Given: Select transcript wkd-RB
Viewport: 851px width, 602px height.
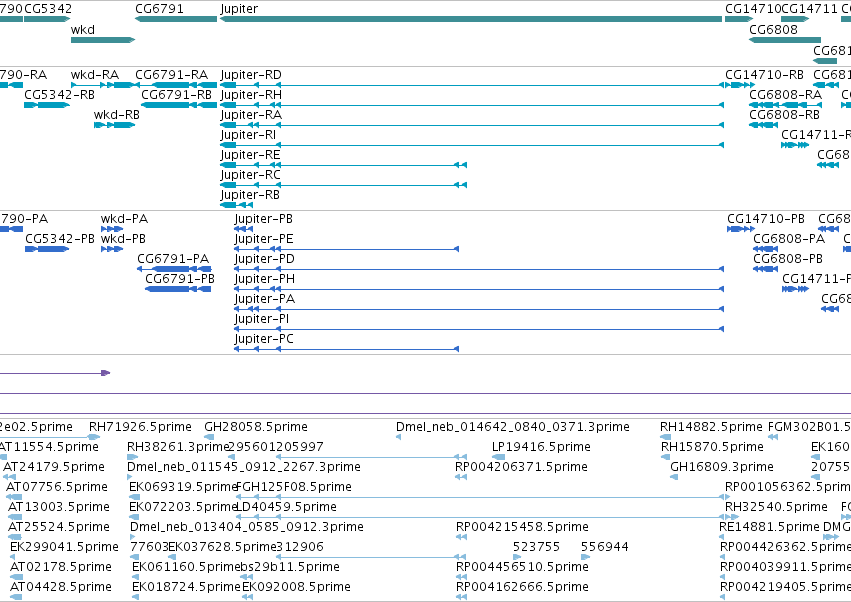Looking at the screenshot, I should [114, 125].
